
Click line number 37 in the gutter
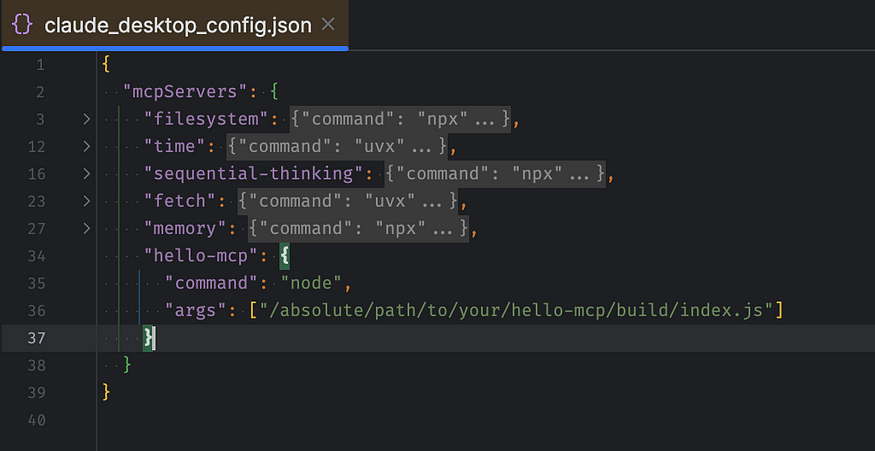tap(39, 338)
